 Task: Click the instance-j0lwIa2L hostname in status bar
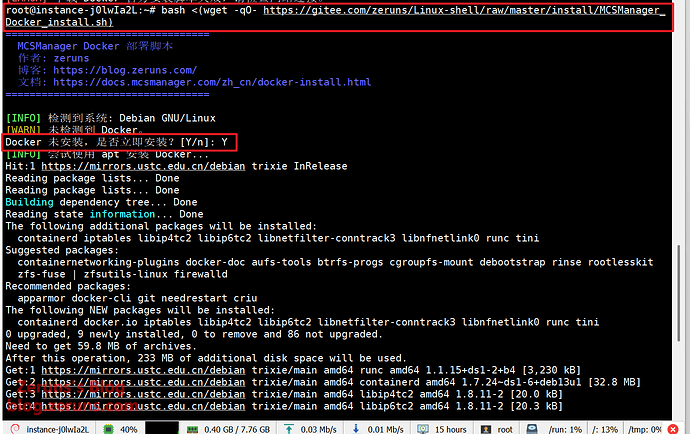tap(58, 429)
